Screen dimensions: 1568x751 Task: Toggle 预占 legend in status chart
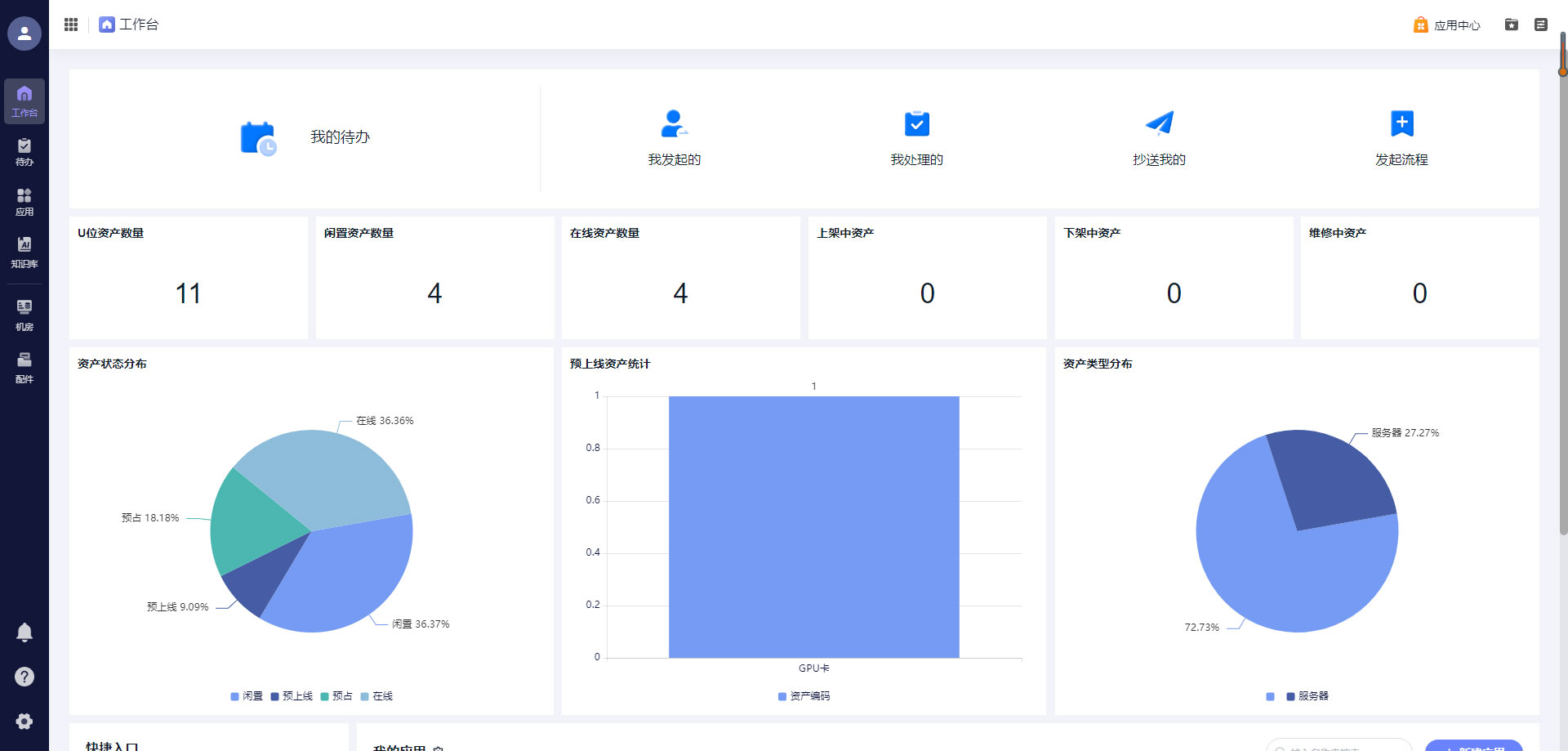336,696
